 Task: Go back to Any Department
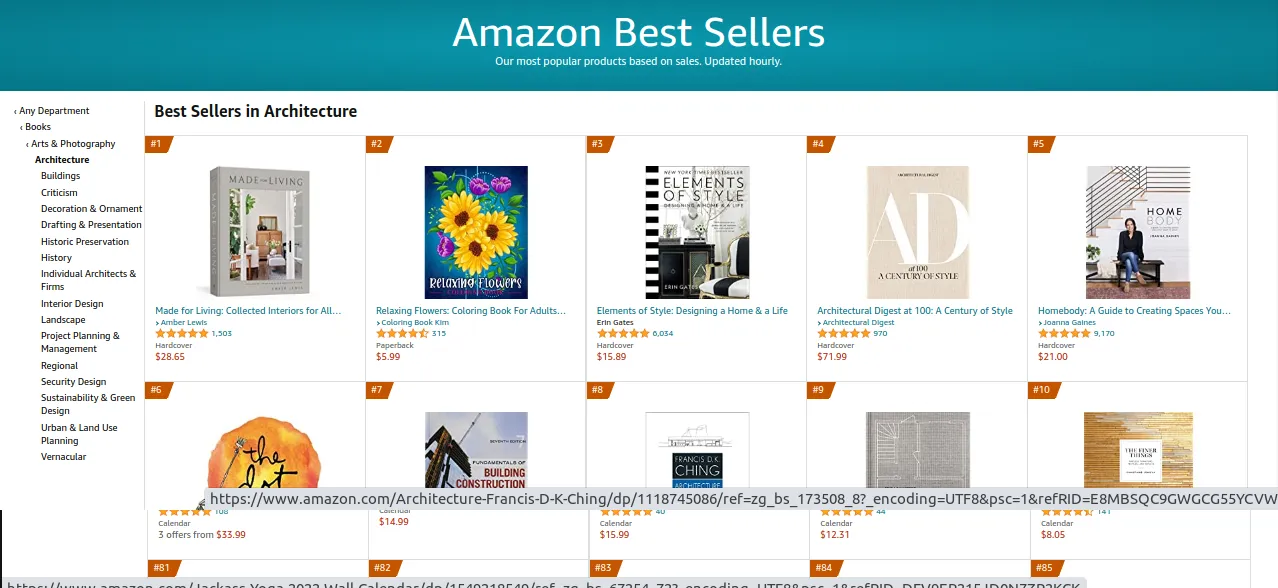click(x=54, y=111)
